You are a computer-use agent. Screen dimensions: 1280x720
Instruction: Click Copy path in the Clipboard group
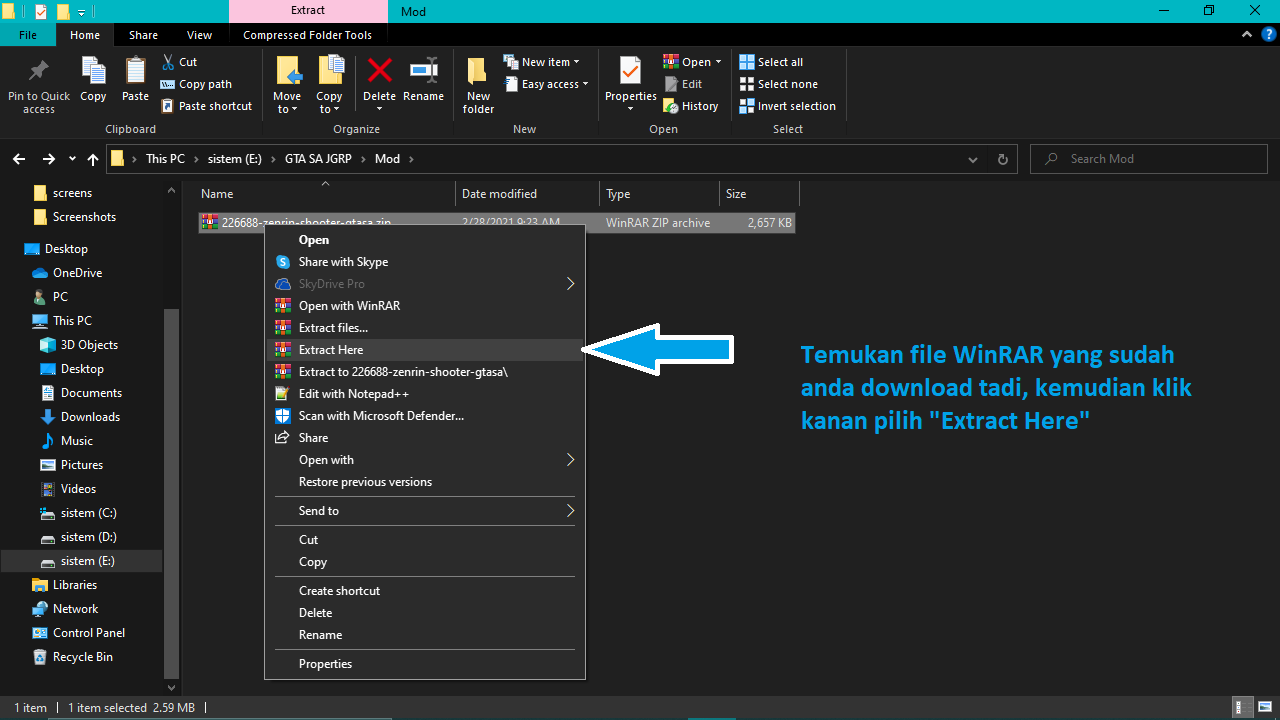[196, 84]
